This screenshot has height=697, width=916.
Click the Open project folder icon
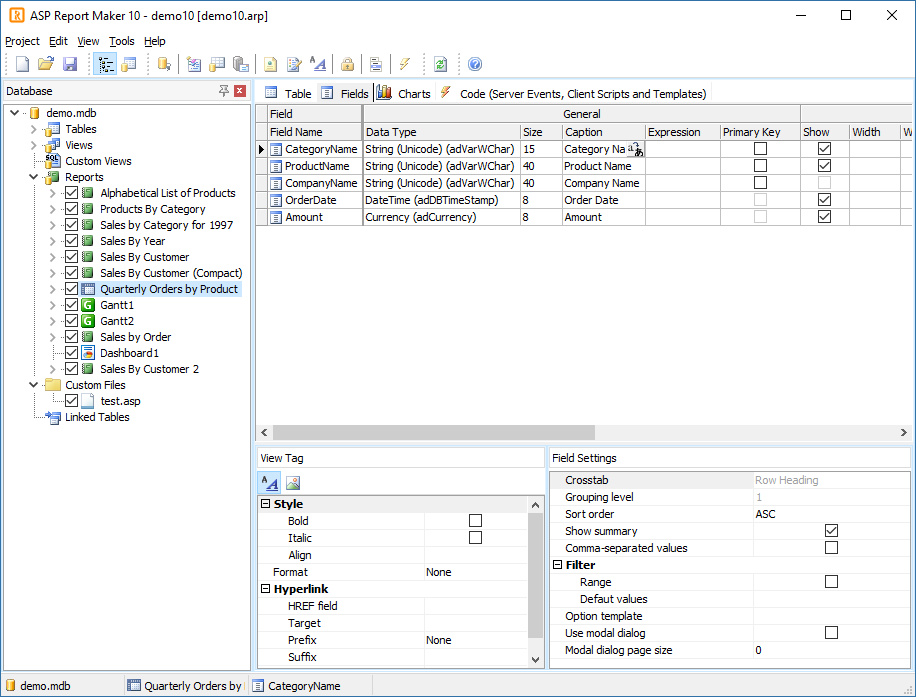[46, 64]
